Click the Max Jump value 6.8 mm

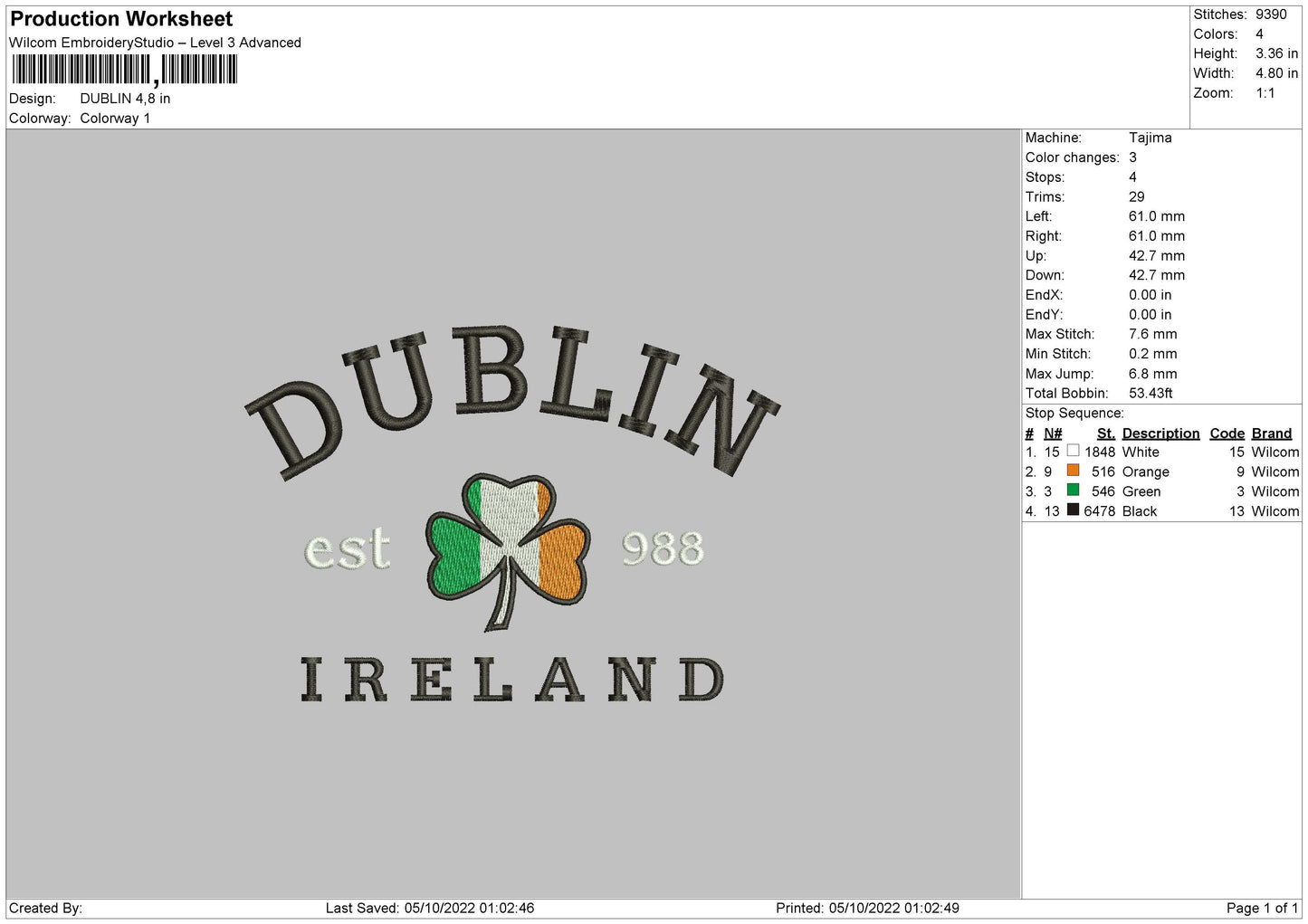(x=1153, y=374)
